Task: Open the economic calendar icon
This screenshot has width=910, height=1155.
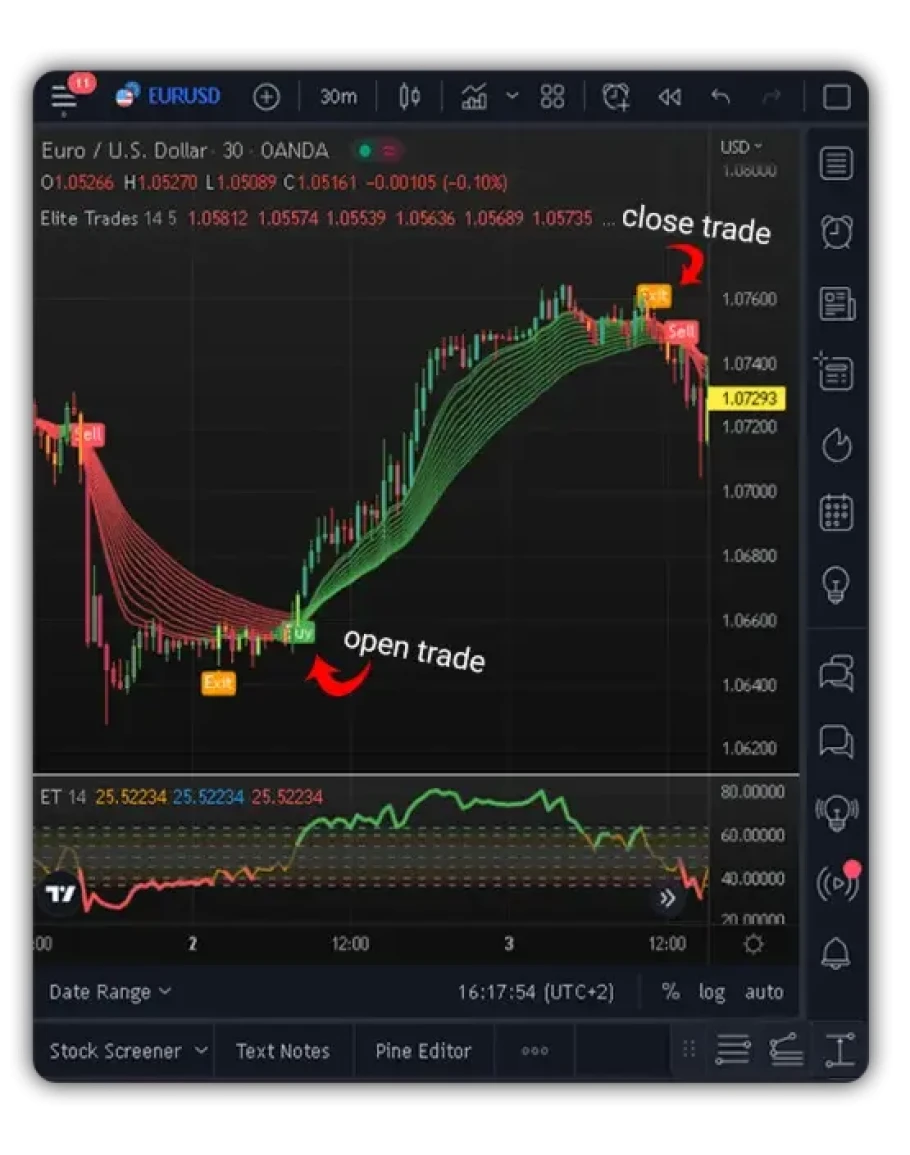Action: [x=836, y=513]
